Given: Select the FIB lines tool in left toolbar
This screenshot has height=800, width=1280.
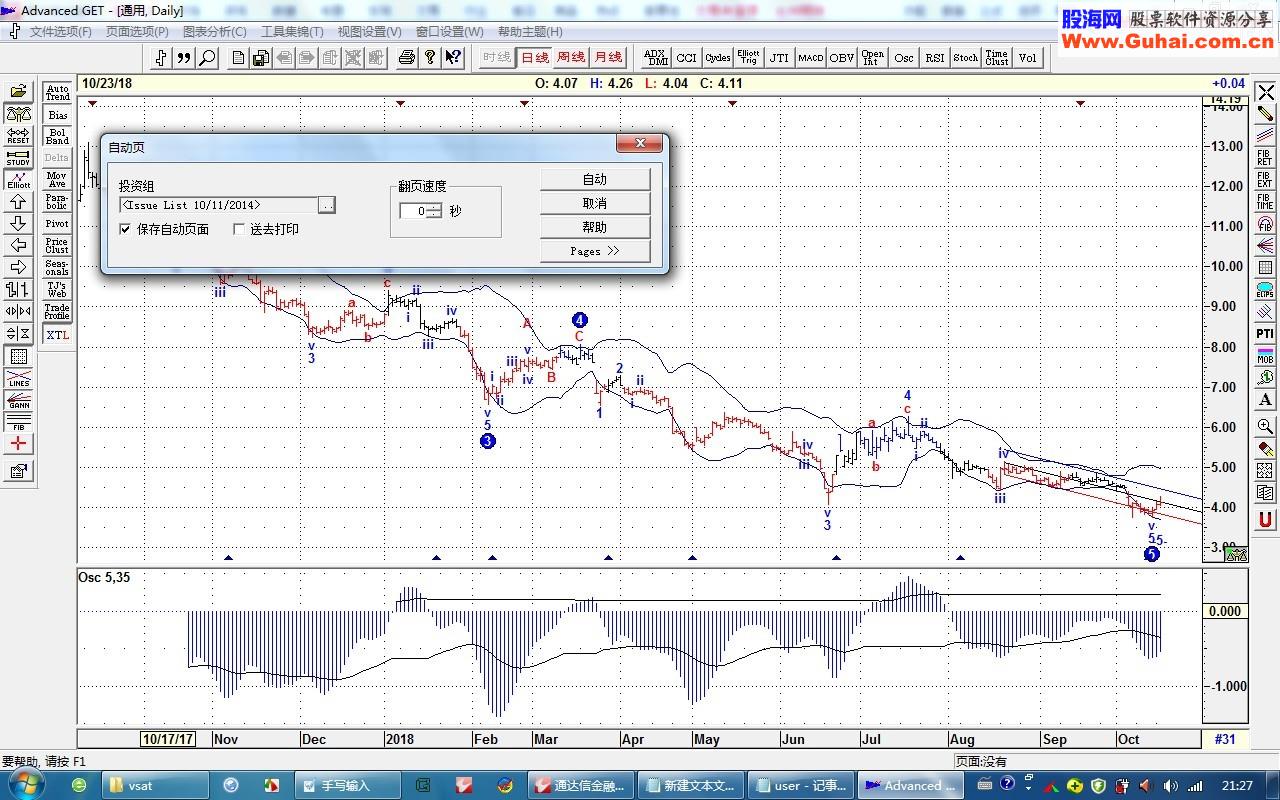Looking at the screenshot, I should pos(18,422).
